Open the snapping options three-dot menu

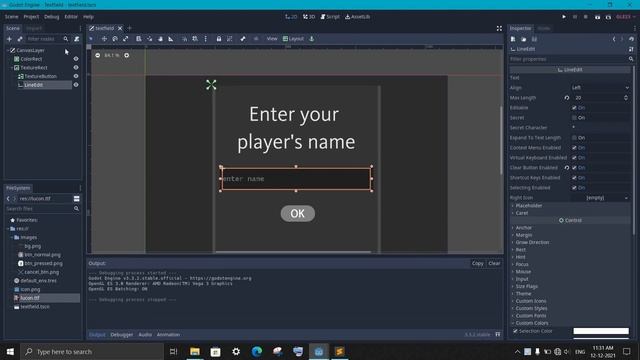206,39
